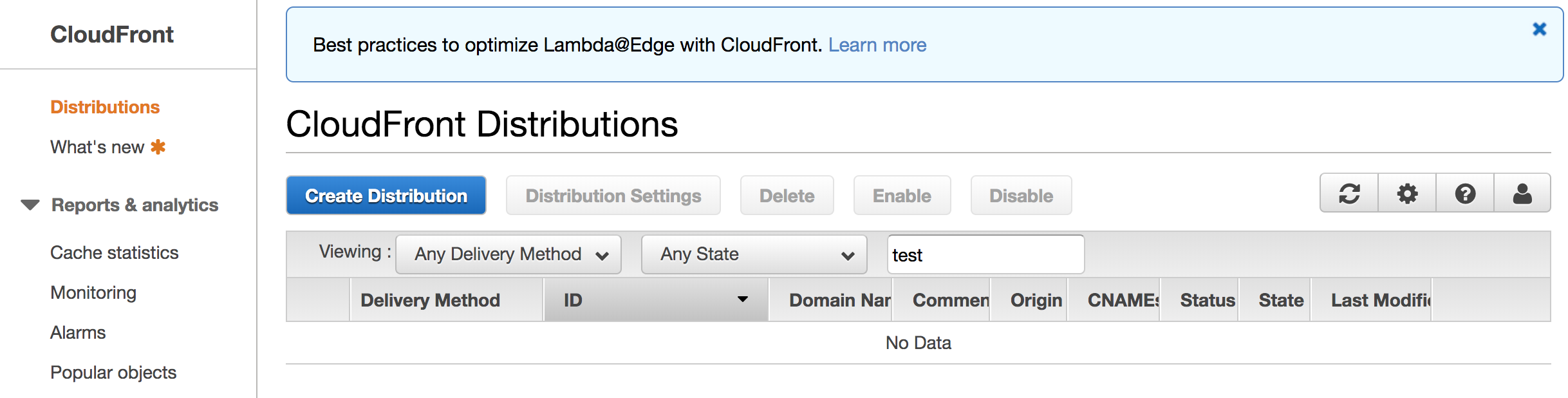The height and width of the screenshot is (398, 1568).
Task: Open Alarms in the sidebar
Action: pos(78,332)
